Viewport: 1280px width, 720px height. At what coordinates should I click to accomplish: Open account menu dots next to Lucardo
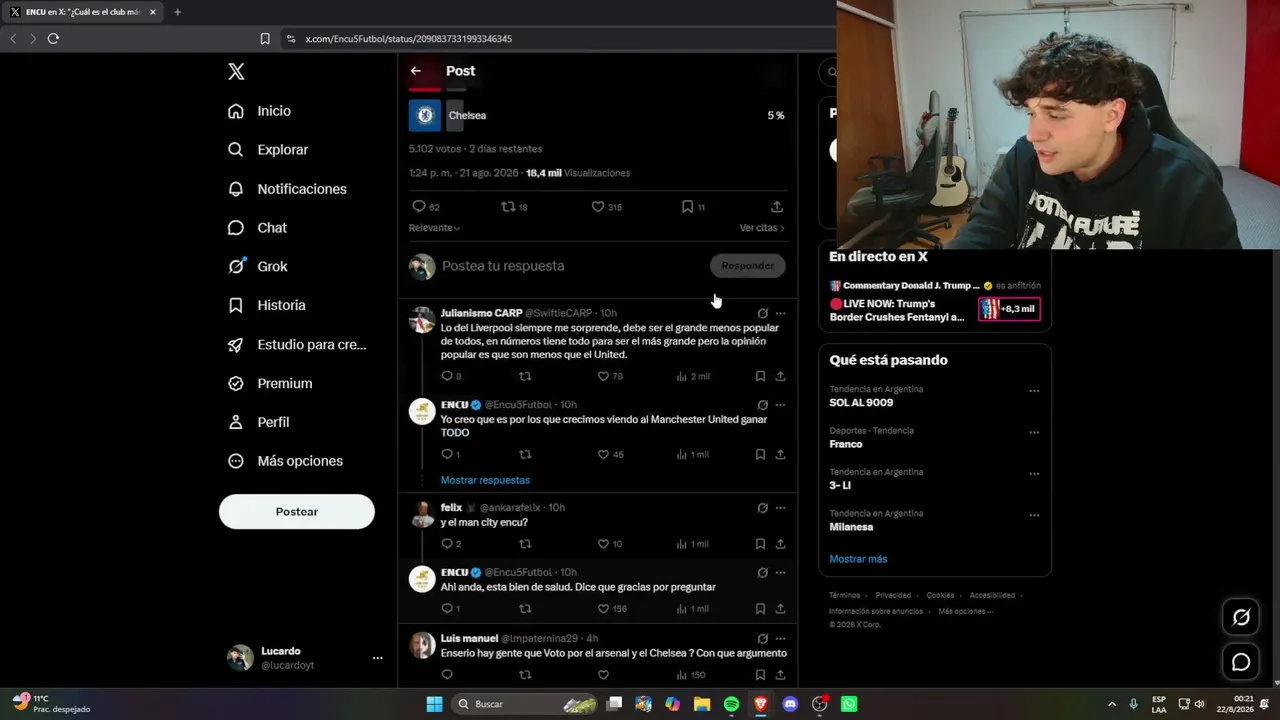(x=377, y=658)
